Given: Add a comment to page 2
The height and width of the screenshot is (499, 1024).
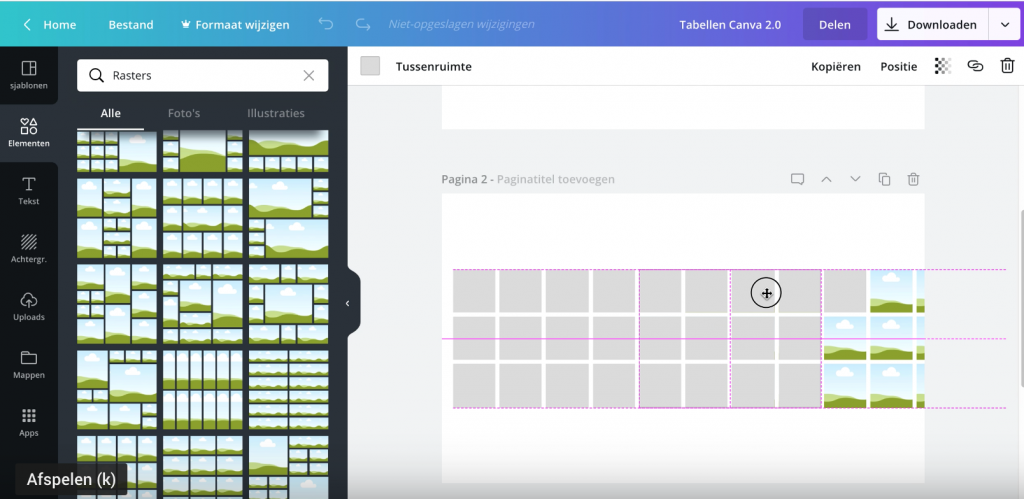Looking at the screenshot, I should pos(797,179).
